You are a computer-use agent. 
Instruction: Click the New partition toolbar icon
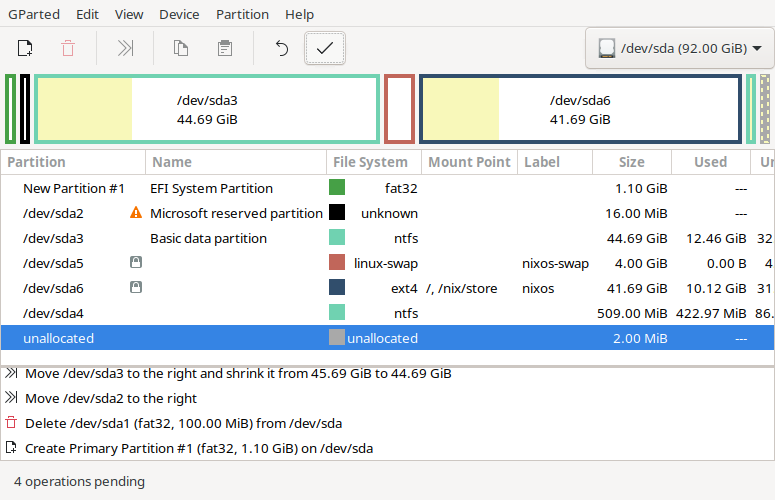pos(25,48)
